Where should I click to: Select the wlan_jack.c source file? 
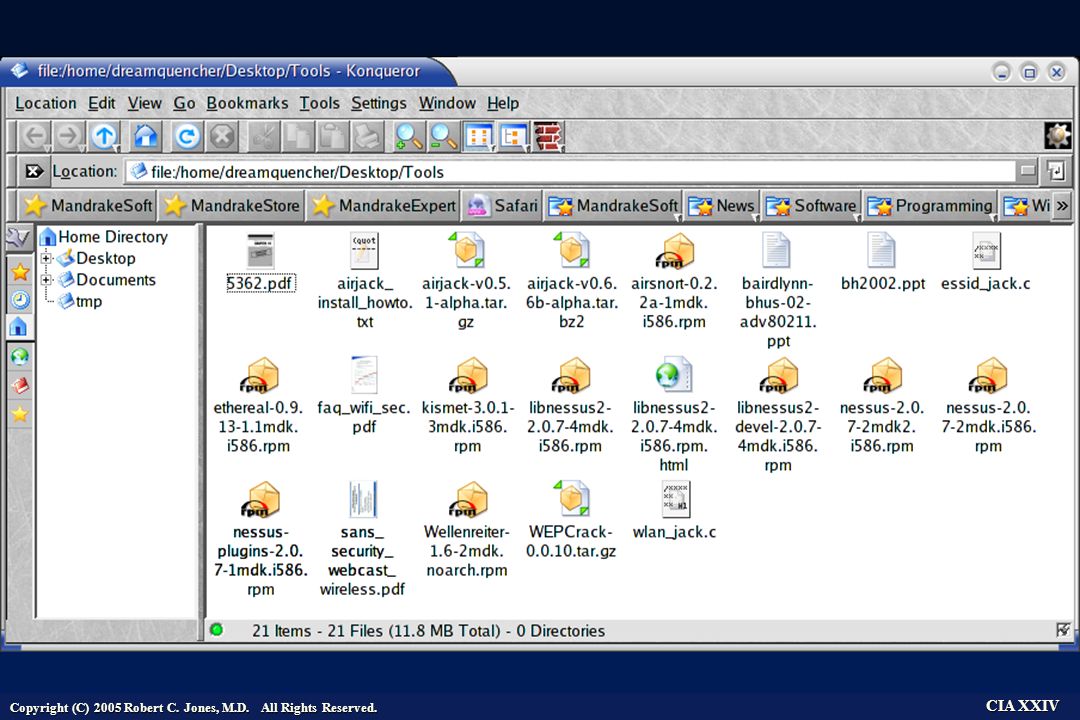674,511
